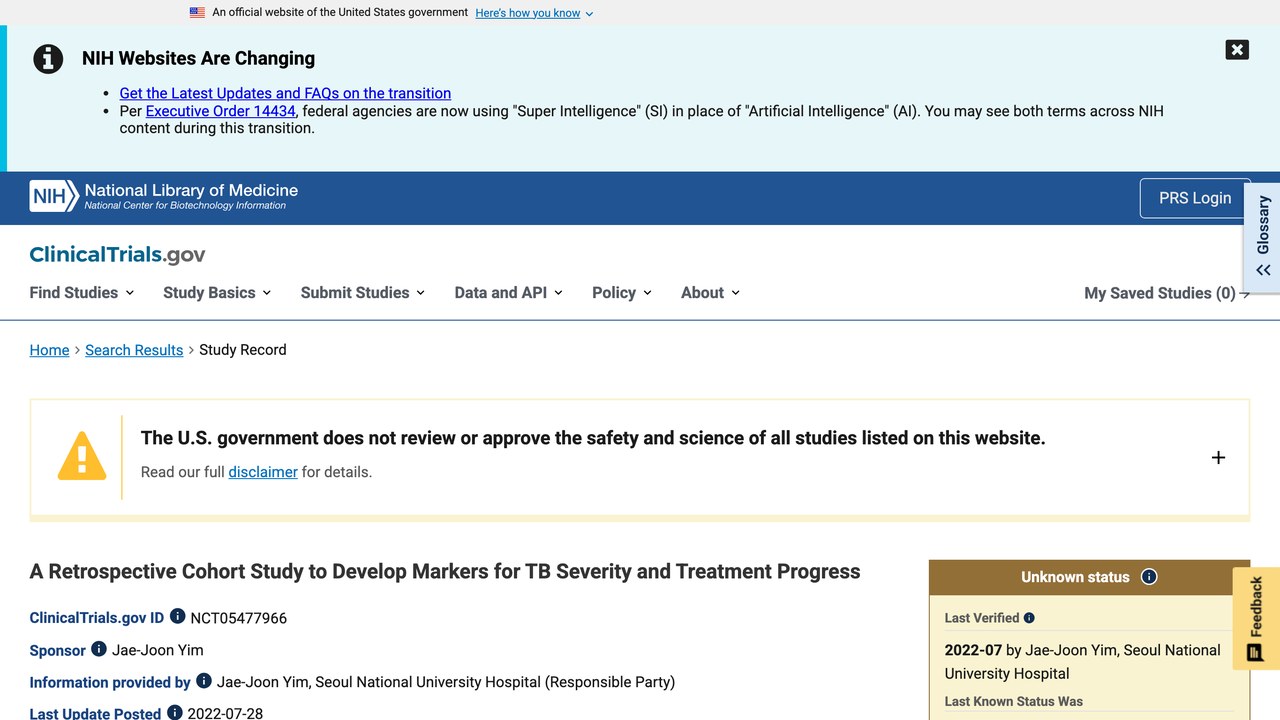Close the NIH Websites Are Changing banner

1237,50
